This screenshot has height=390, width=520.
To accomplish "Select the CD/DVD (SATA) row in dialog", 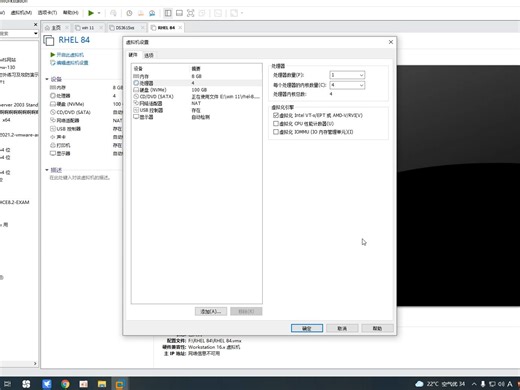I will click(x=197, y=96).
